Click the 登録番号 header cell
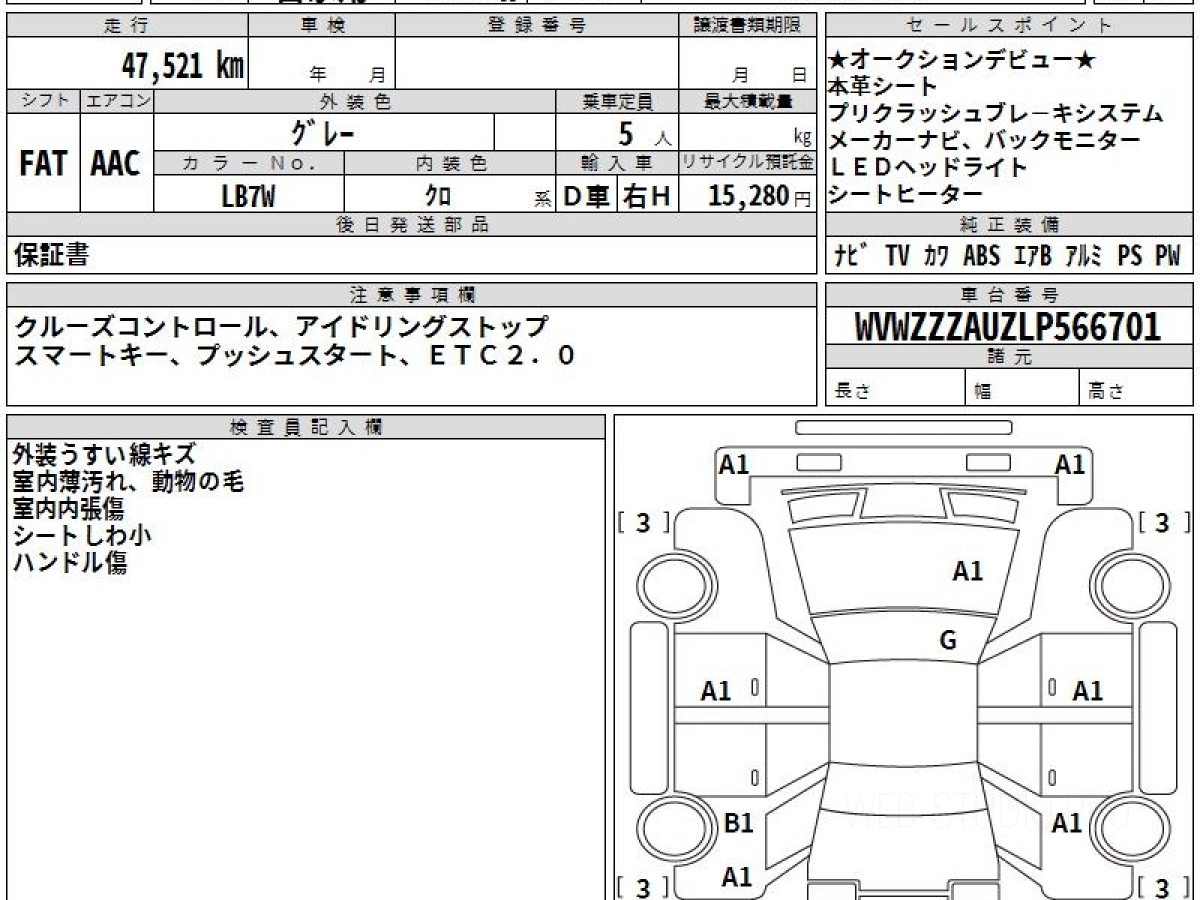The height and width of the screenshot is (900, 1200). 537,26
